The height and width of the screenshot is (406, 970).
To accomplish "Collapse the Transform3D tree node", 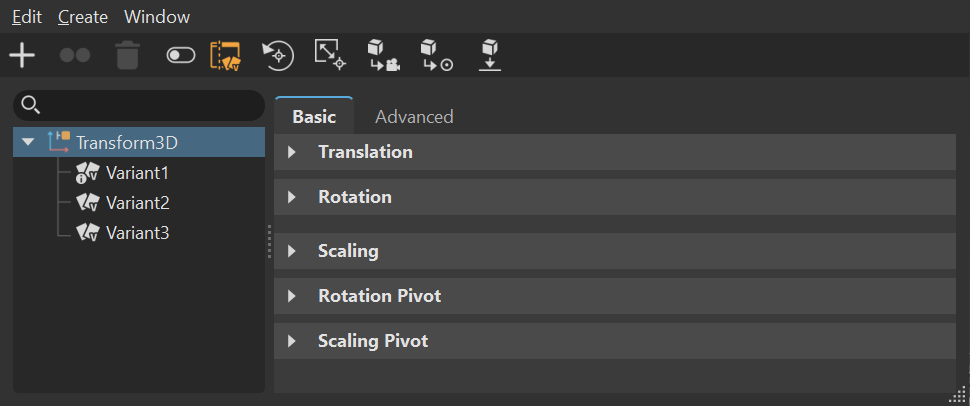I will pyautogui.click(x=28, y=142).
